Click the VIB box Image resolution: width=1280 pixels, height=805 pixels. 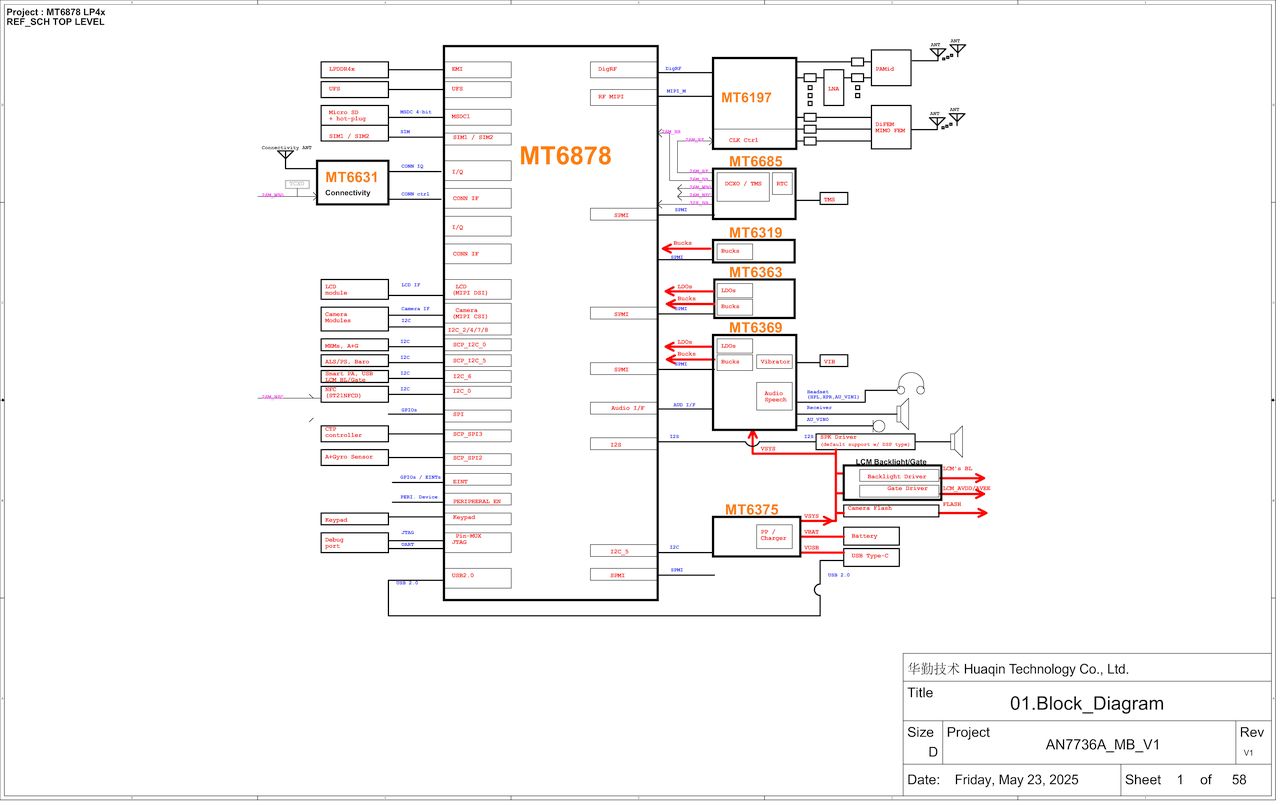point(834,361)
